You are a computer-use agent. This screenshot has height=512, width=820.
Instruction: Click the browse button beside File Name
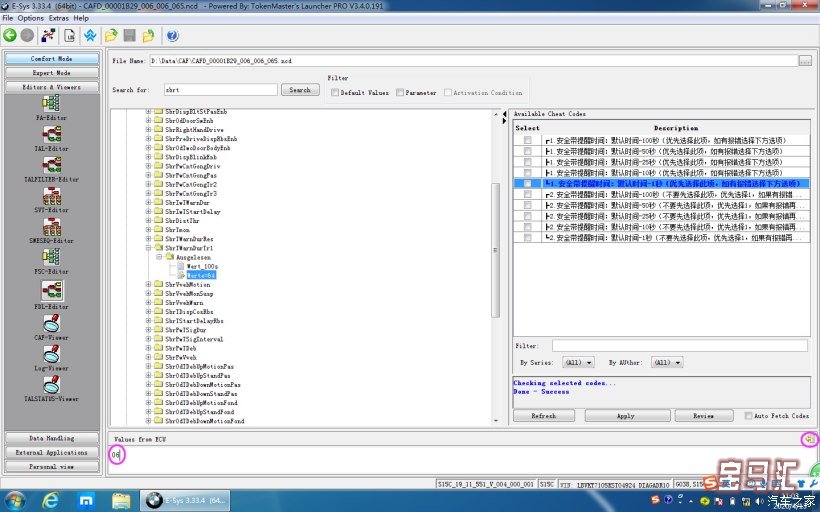[x=805, y=61]
